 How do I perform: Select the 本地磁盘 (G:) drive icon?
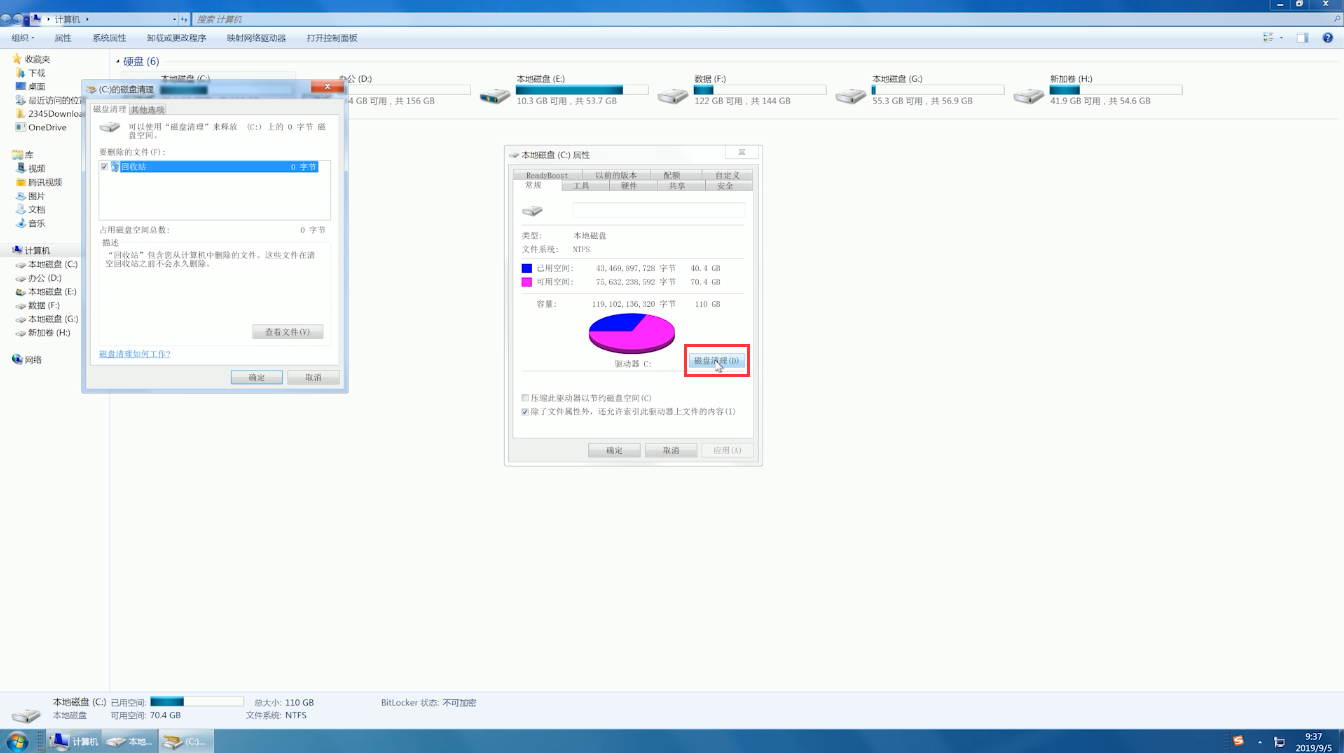(850, 95)
